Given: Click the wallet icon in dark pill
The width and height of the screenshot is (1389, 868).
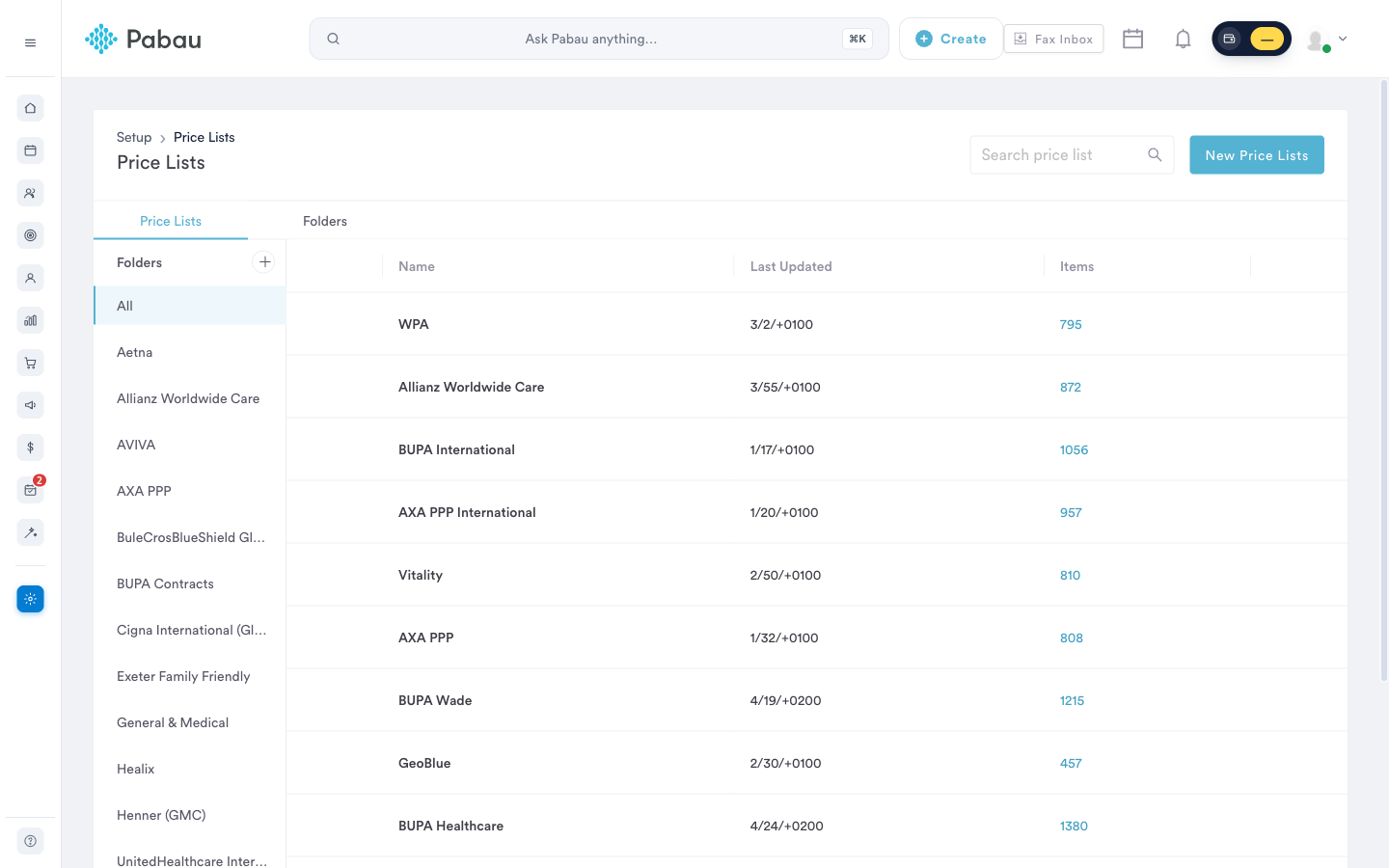Looking at the screenshot, I should (x=1230, y=39).
